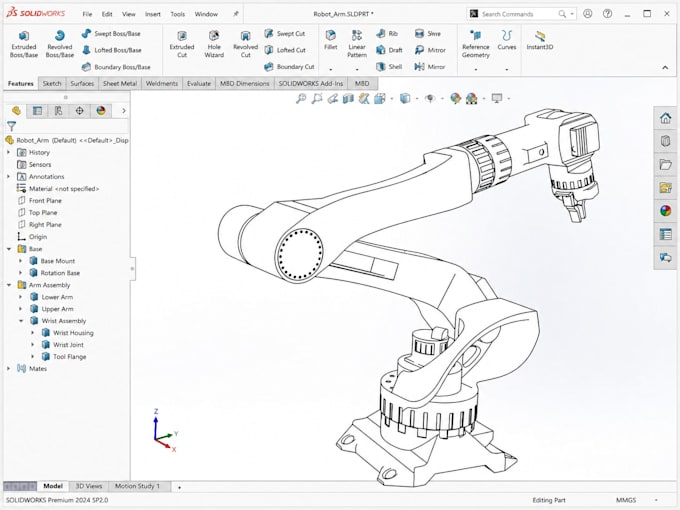The width and height of the screenshot is (680, 510).
Task: Click the Material not specified item
Action: (x=58, y=189)
